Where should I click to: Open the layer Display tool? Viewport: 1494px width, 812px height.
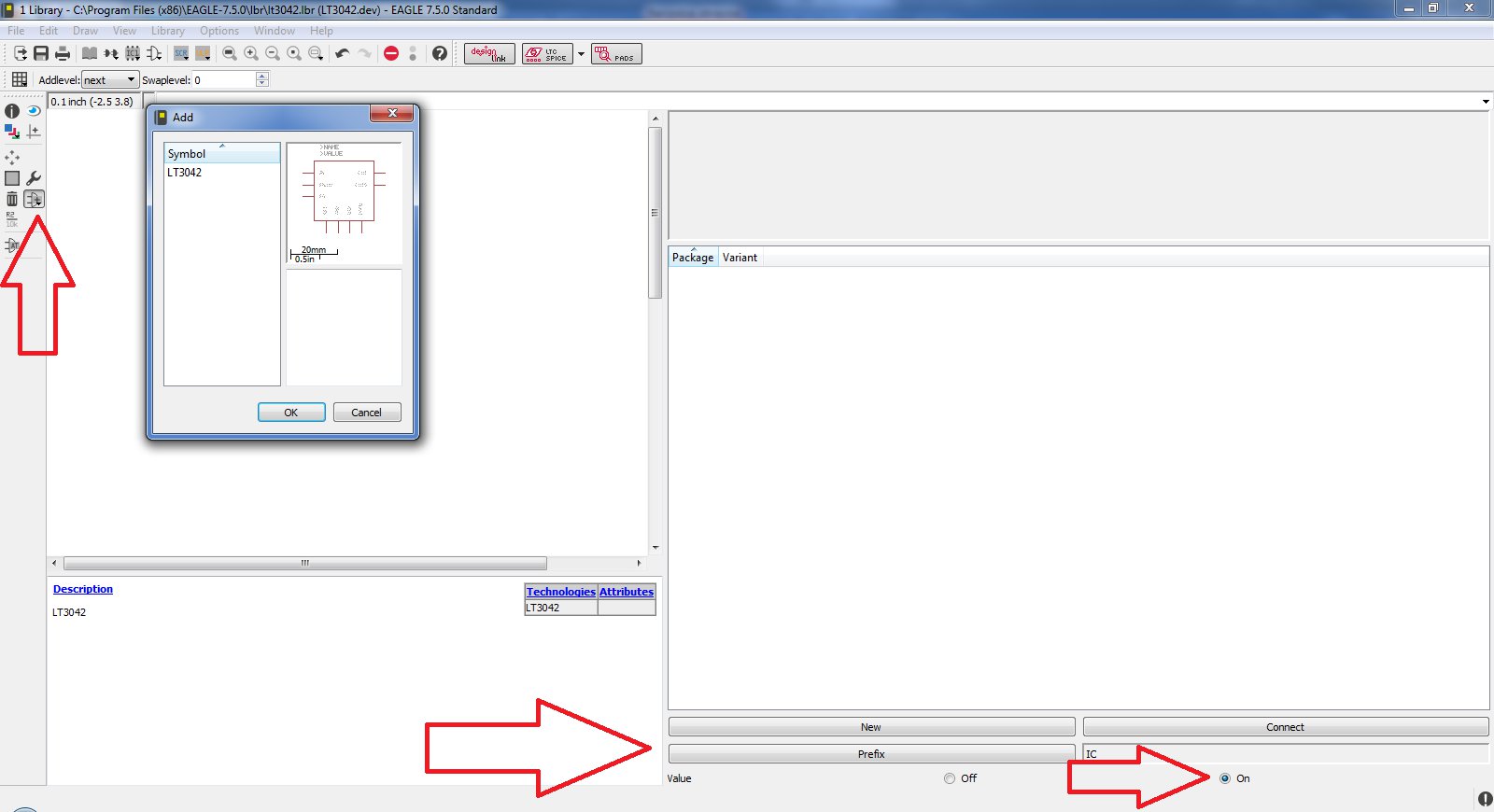tap(12, 132)
